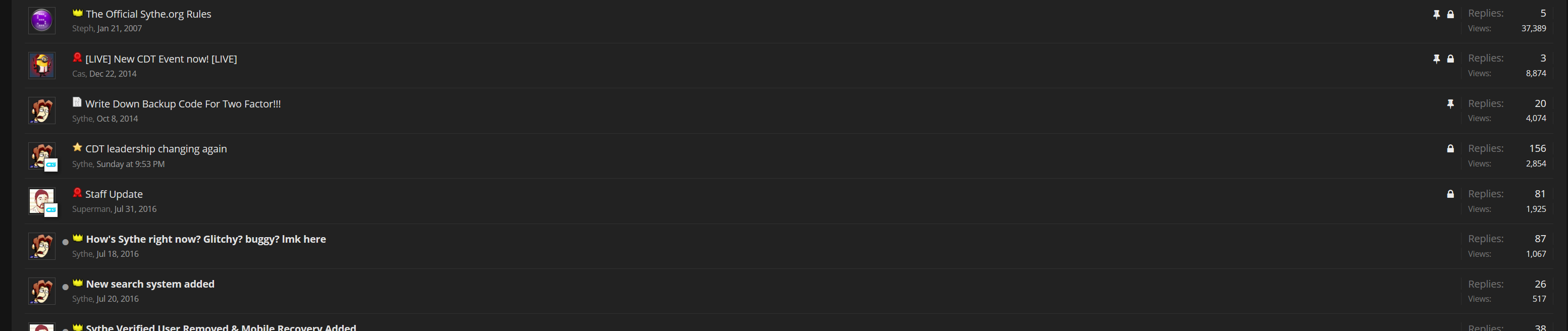Image resolution: width=1568 pixels, height=331 pixels.
Task: Open [LIVE] New CDT Event now! thread
Action: tap(161, 59)
